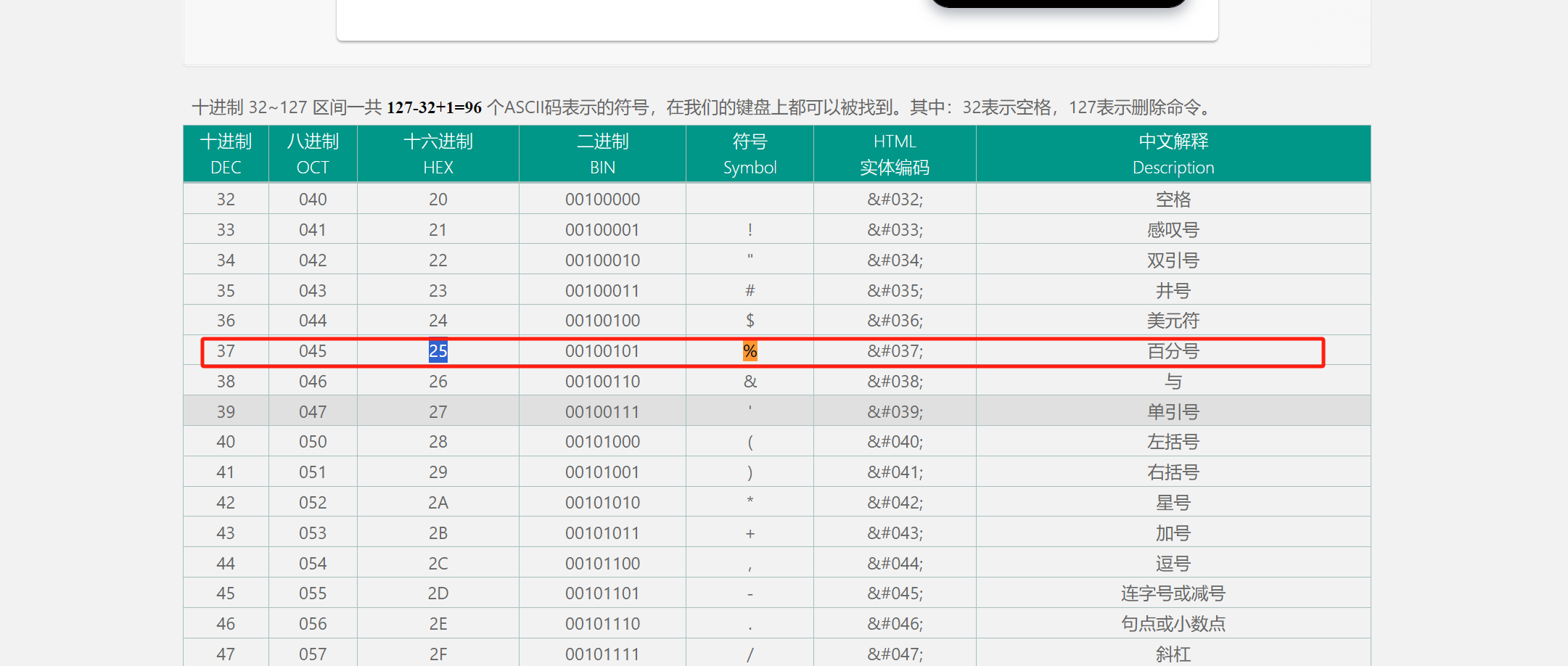Click the 双引号 description cell
The height and width of the screenshot is (666, 1568).
tap(1173, 260)
